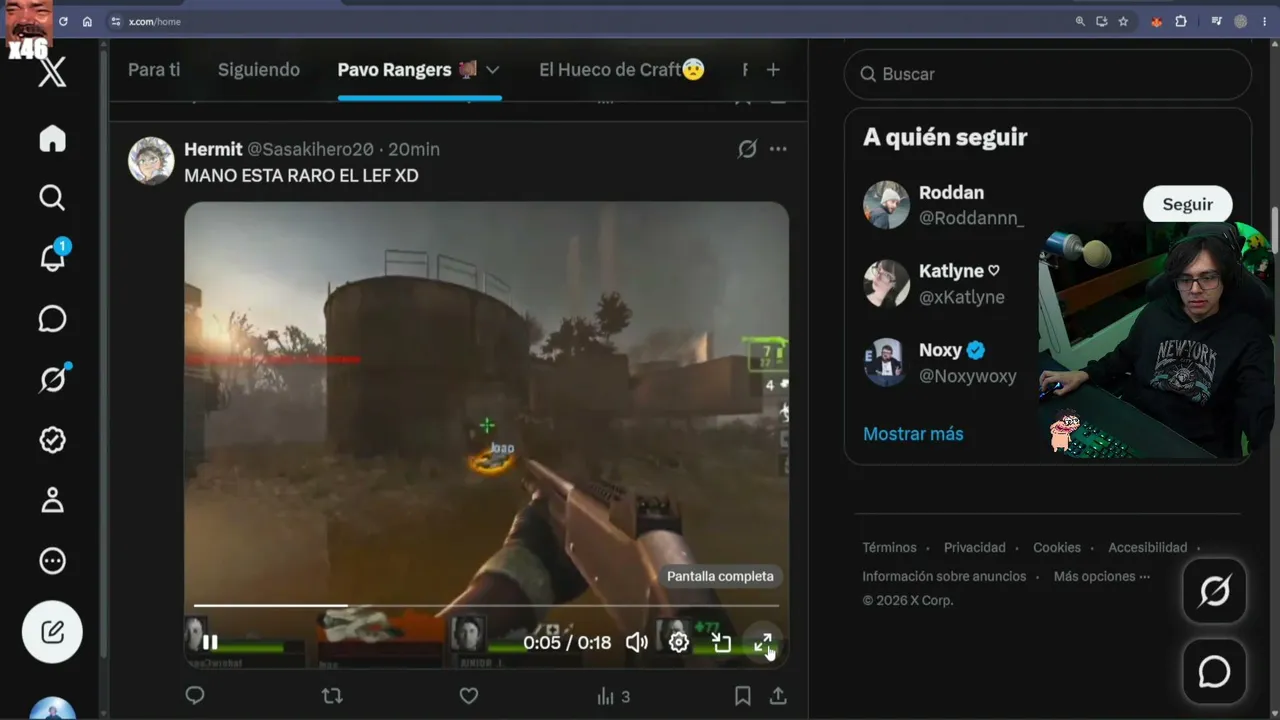
Task: Open the browser extensions puzzle menu
Action: click(x=1181, y=21)
